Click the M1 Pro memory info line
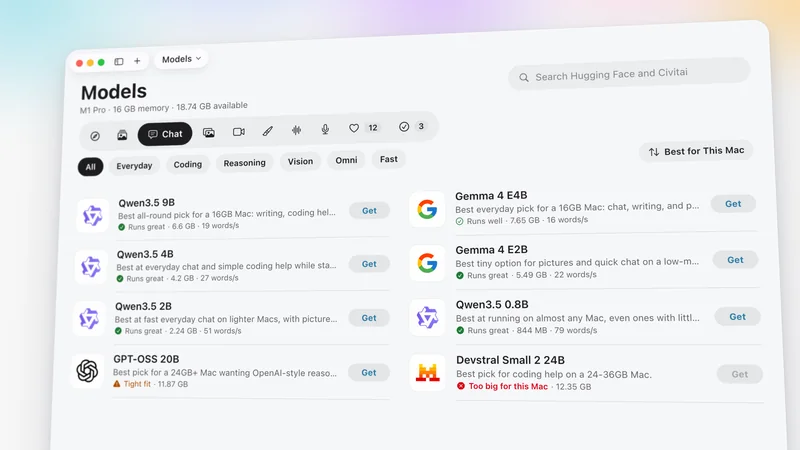The width and height of the screenshot is (800, 450). 164,108
